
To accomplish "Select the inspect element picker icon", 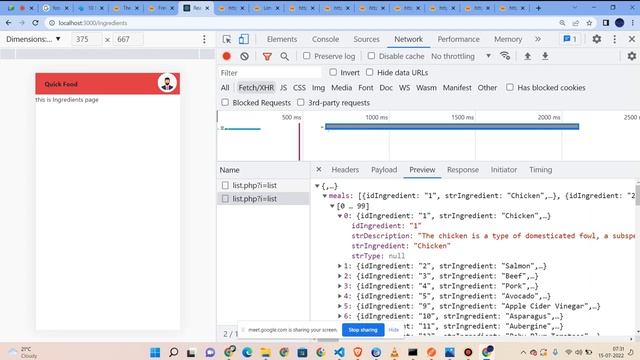I will [x=227, y=39].
